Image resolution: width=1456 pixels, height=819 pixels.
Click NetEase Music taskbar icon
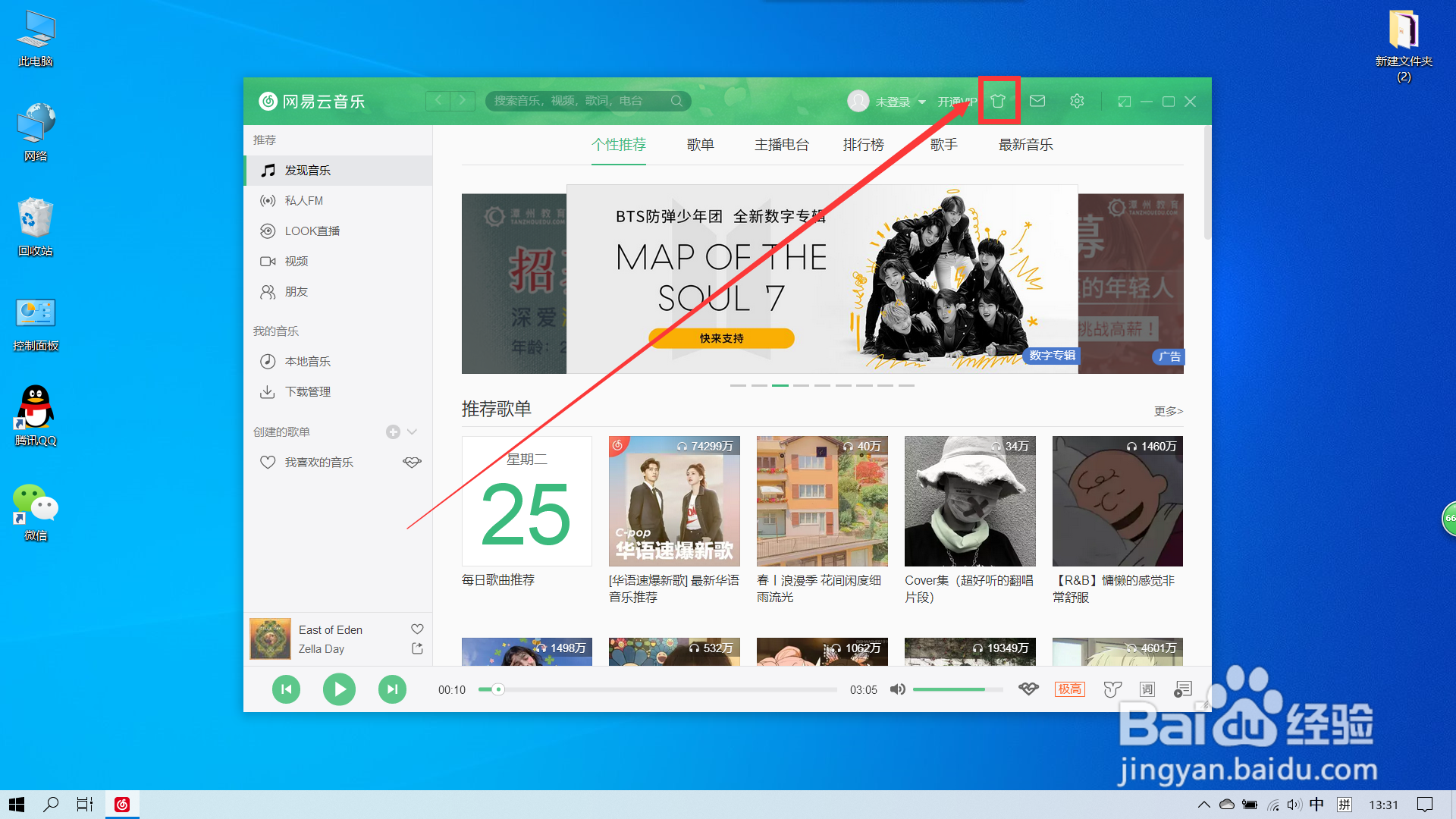click(122, 805)
